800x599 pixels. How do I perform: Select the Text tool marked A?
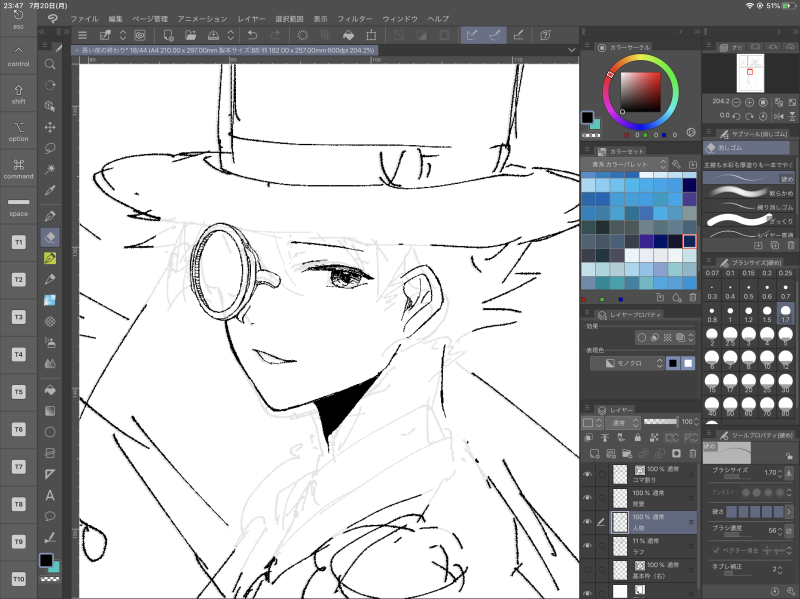pos(50,495)
